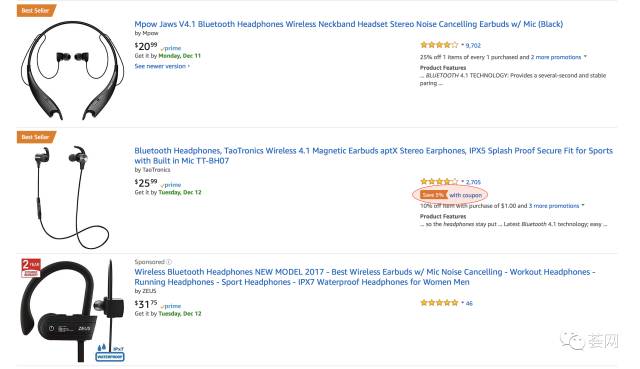Viewport: 640px width, 369px height.
Task: Click the Sponsored info icon
Action: click(x=169, y=262)
